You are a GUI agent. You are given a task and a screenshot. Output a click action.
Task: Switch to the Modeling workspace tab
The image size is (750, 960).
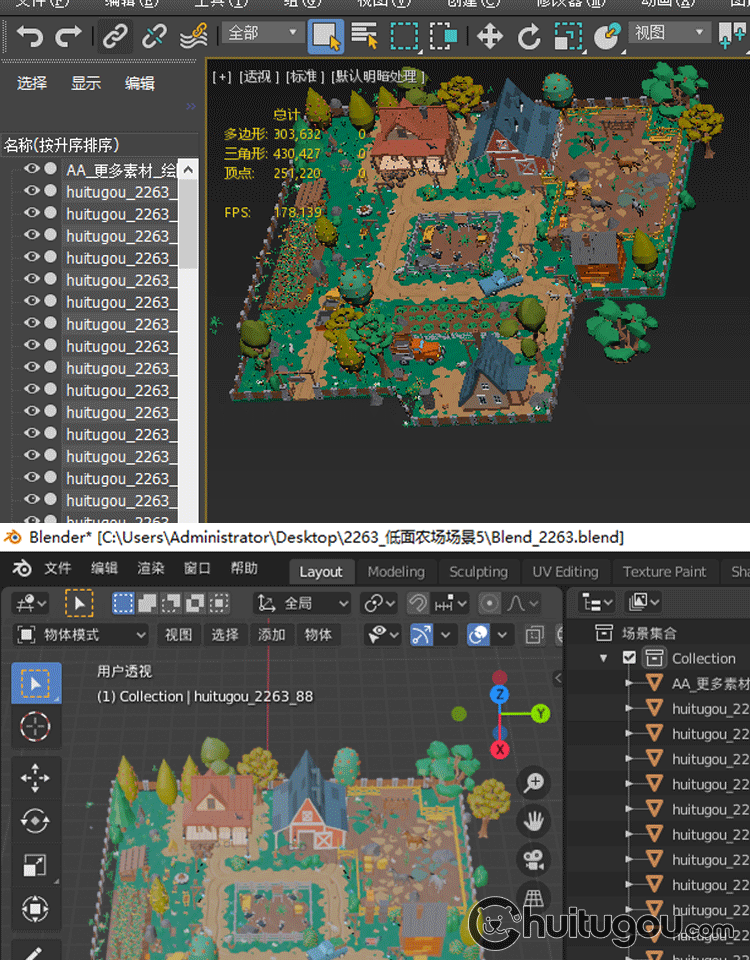[396, 572]
